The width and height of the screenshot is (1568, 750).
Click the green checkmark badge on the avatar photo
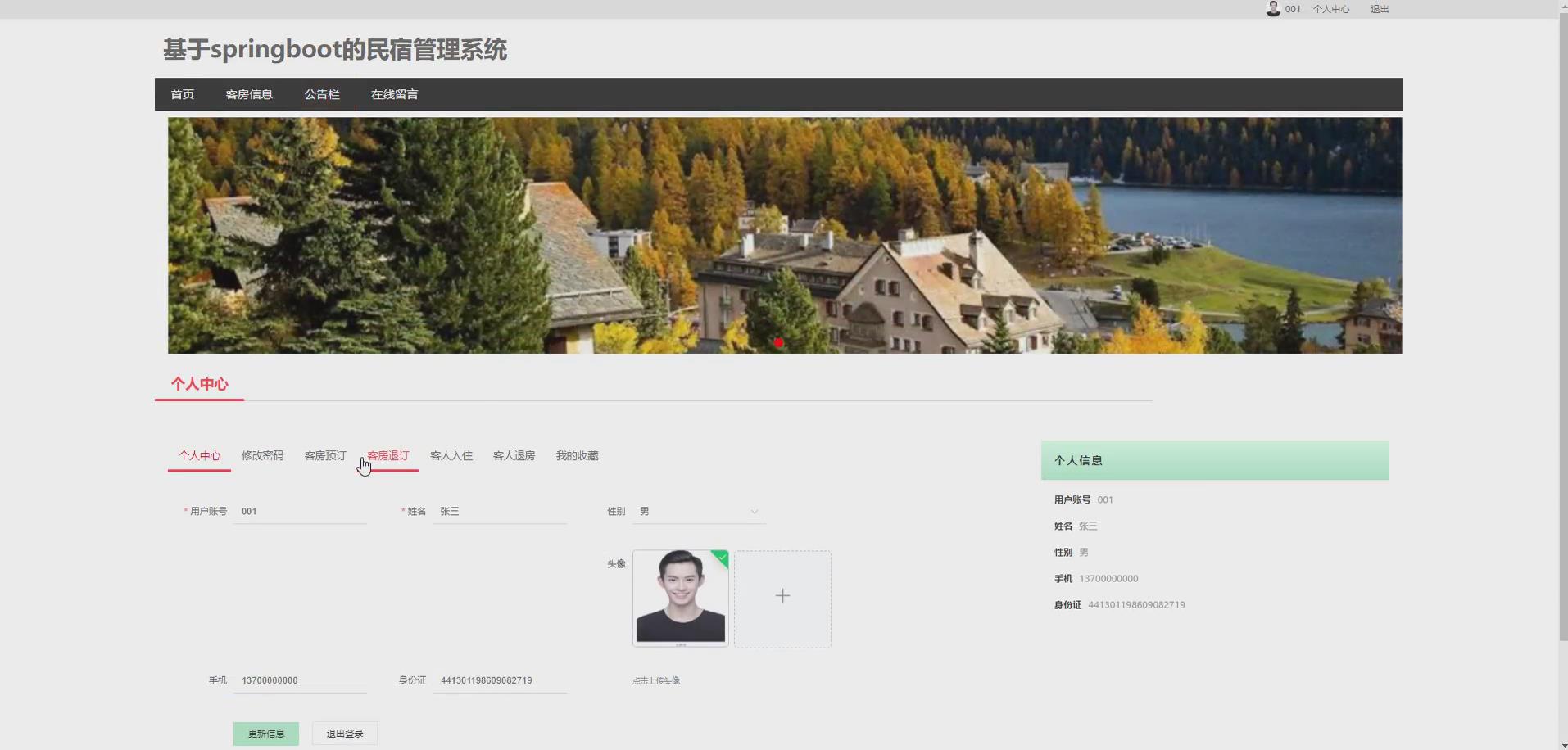(721, 558)
